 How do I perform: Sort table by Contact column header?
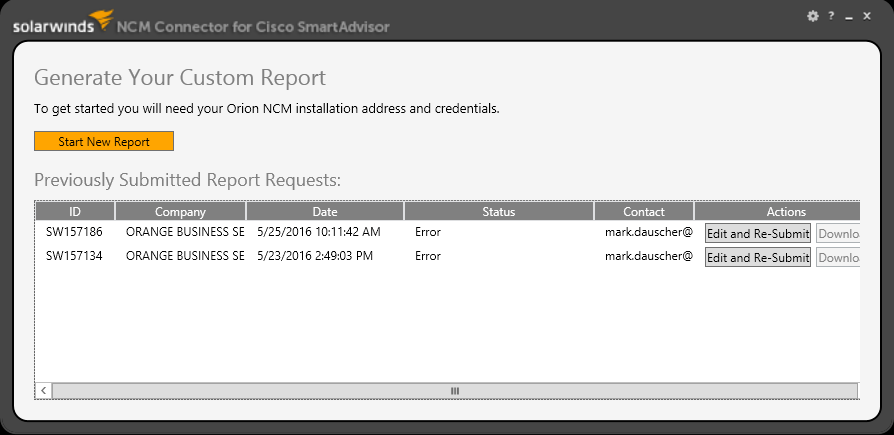[644, 212]
